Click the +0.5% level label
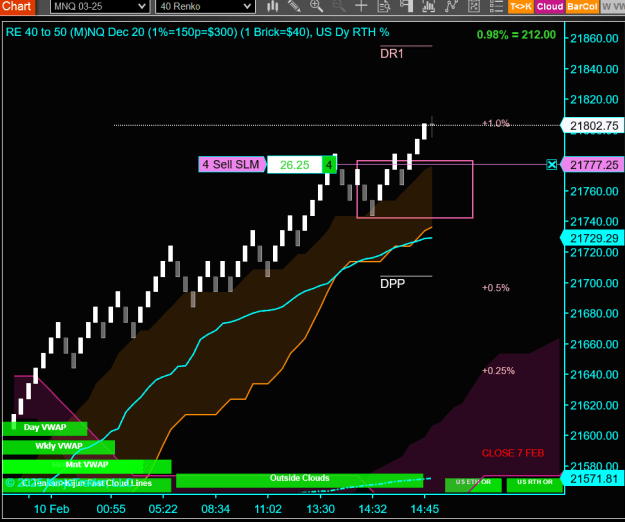This screenshot has height=522, width=625. pyautogui.click(x=496, y=288)
